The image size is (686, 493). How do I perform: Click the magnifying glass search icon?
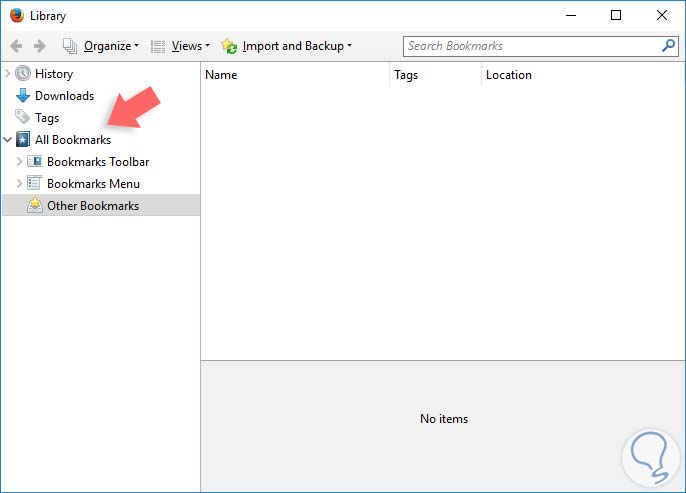click(668, 45)
